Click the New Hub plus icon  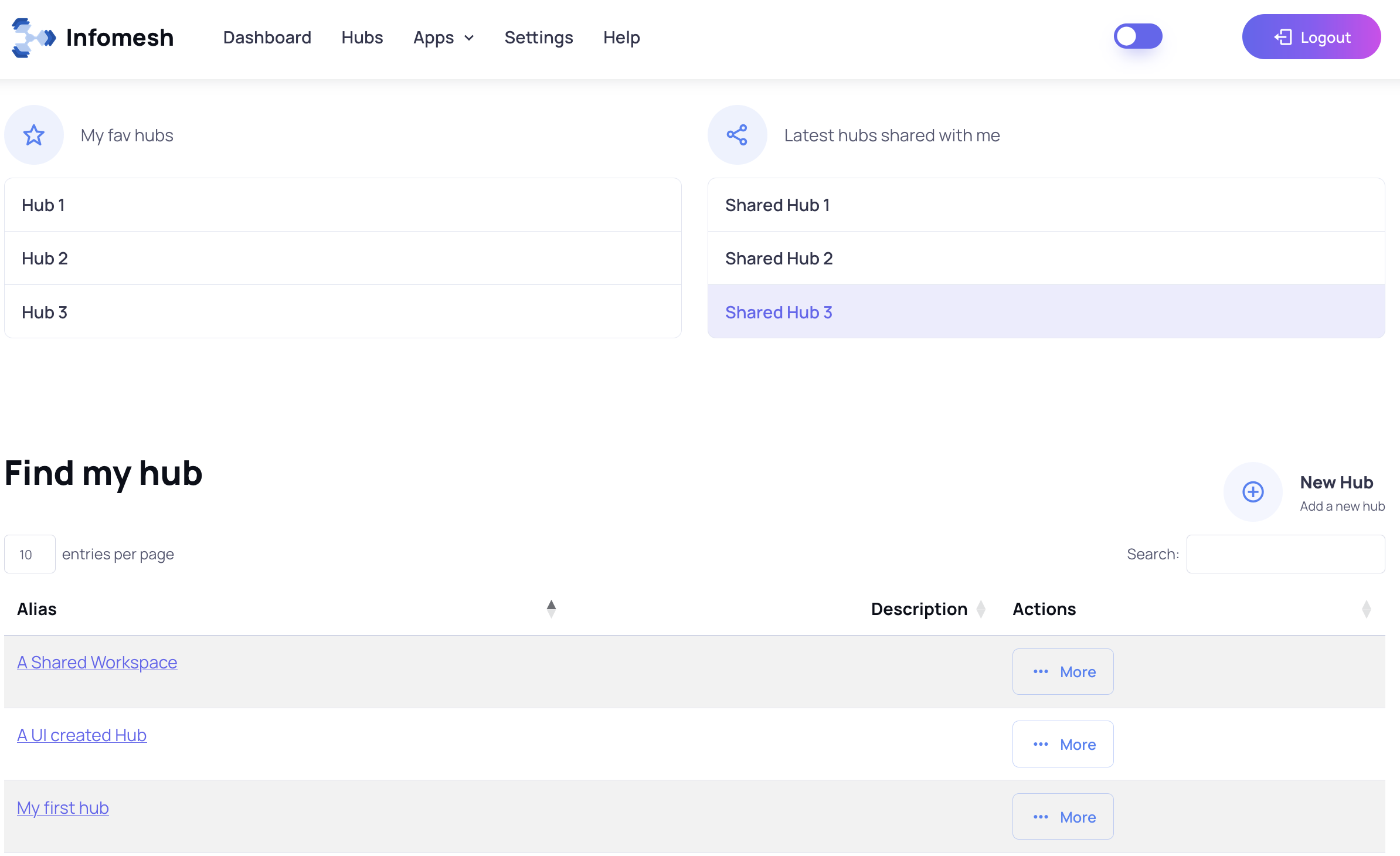[x=1253, y=491]
